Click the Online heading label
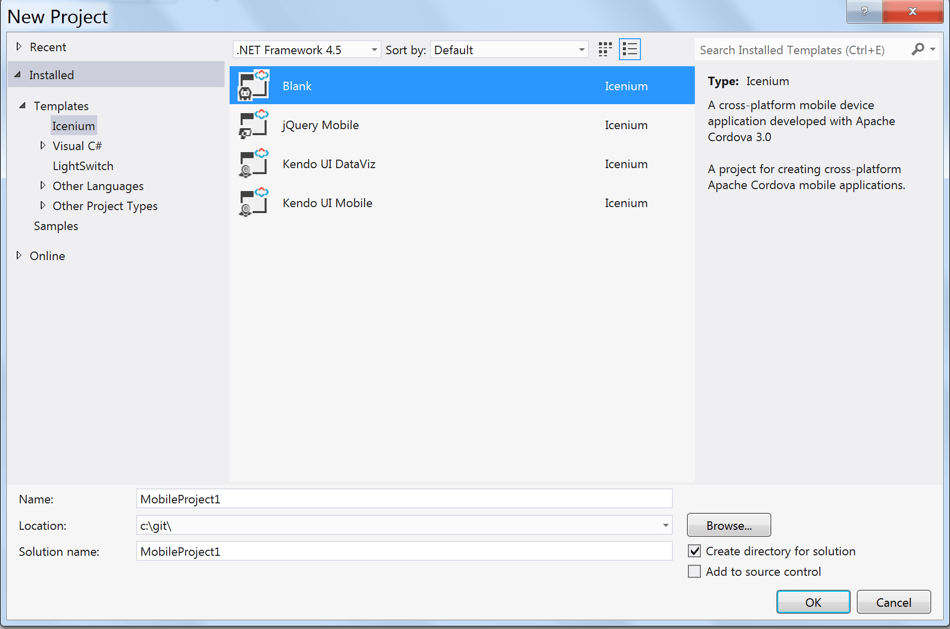 47,256
